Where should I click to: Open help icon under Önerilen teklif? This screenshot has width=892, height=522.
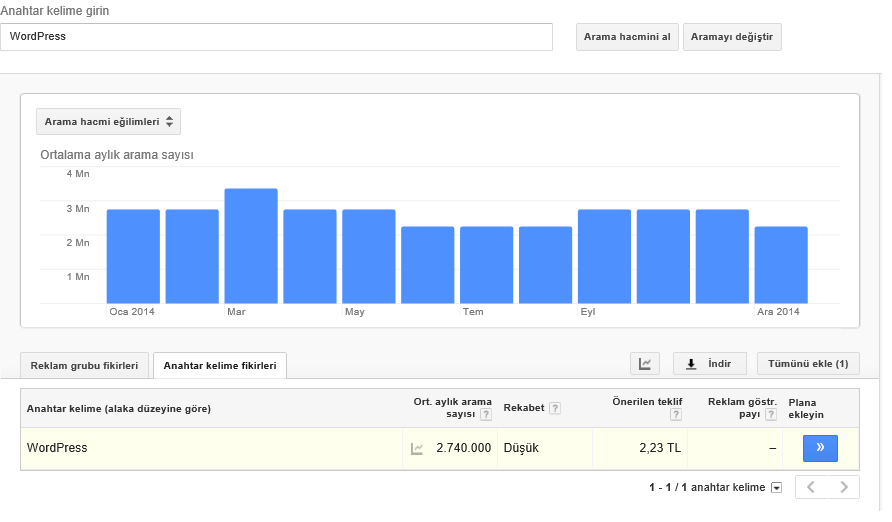676,415
